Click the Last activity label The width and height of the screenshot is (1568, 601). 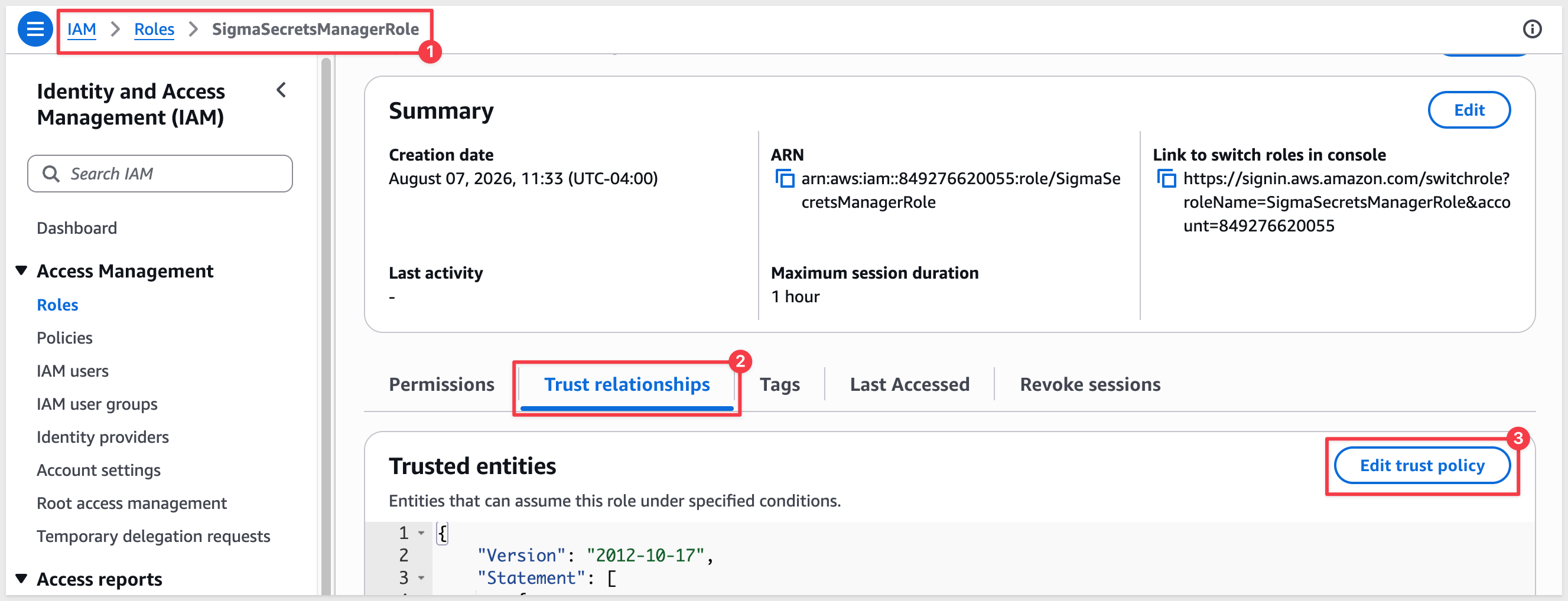[x=436, y=273]
